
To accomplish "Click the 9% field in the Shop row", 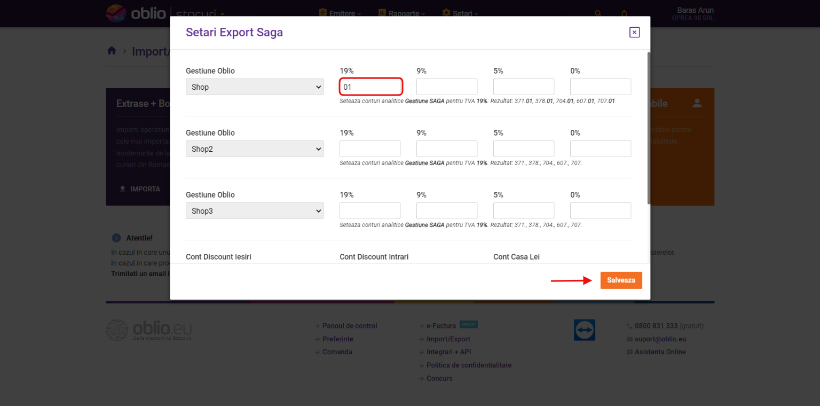I will (x=447, y=86).
